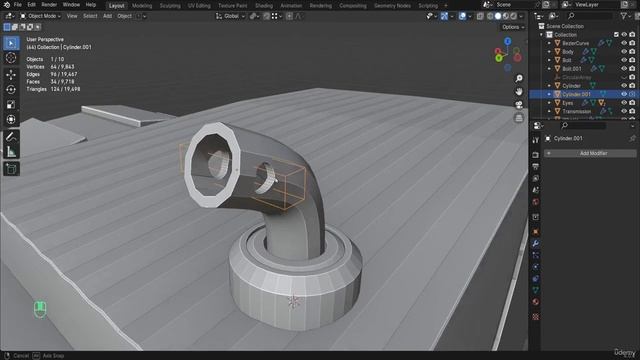Open the Texture properties checker tab
The image size is (640, 360).
[536, 317]
